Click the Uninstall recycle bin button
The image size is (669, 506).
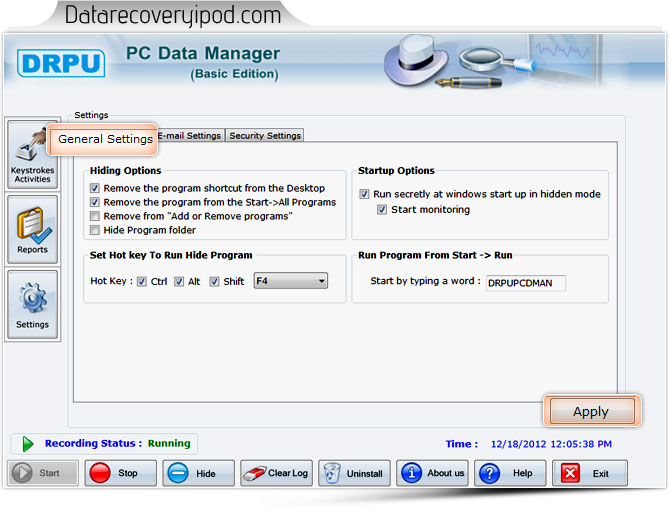[x=355, y=473]
